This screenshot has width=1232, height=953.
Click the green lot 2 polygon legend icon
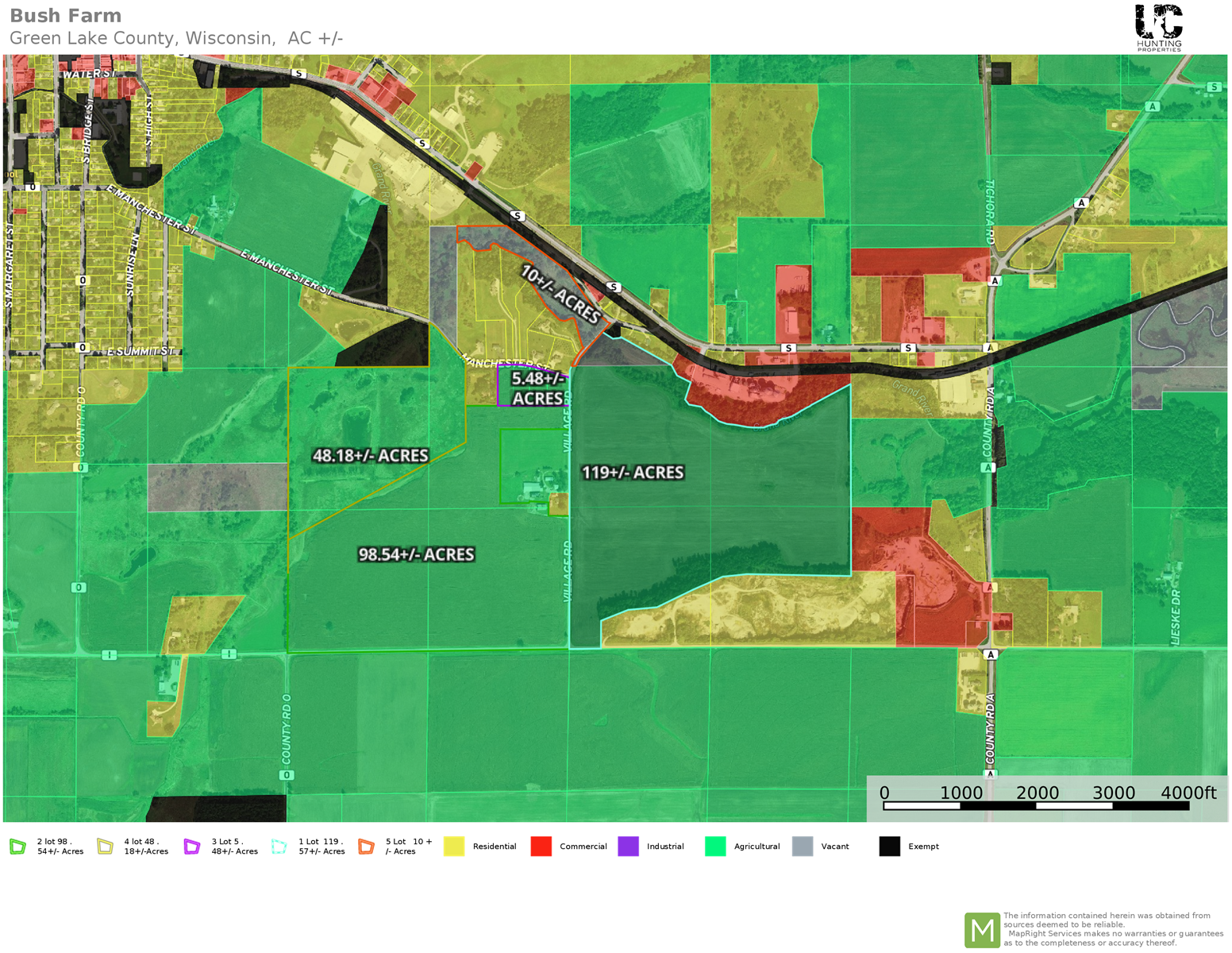(x=17, y=847)
